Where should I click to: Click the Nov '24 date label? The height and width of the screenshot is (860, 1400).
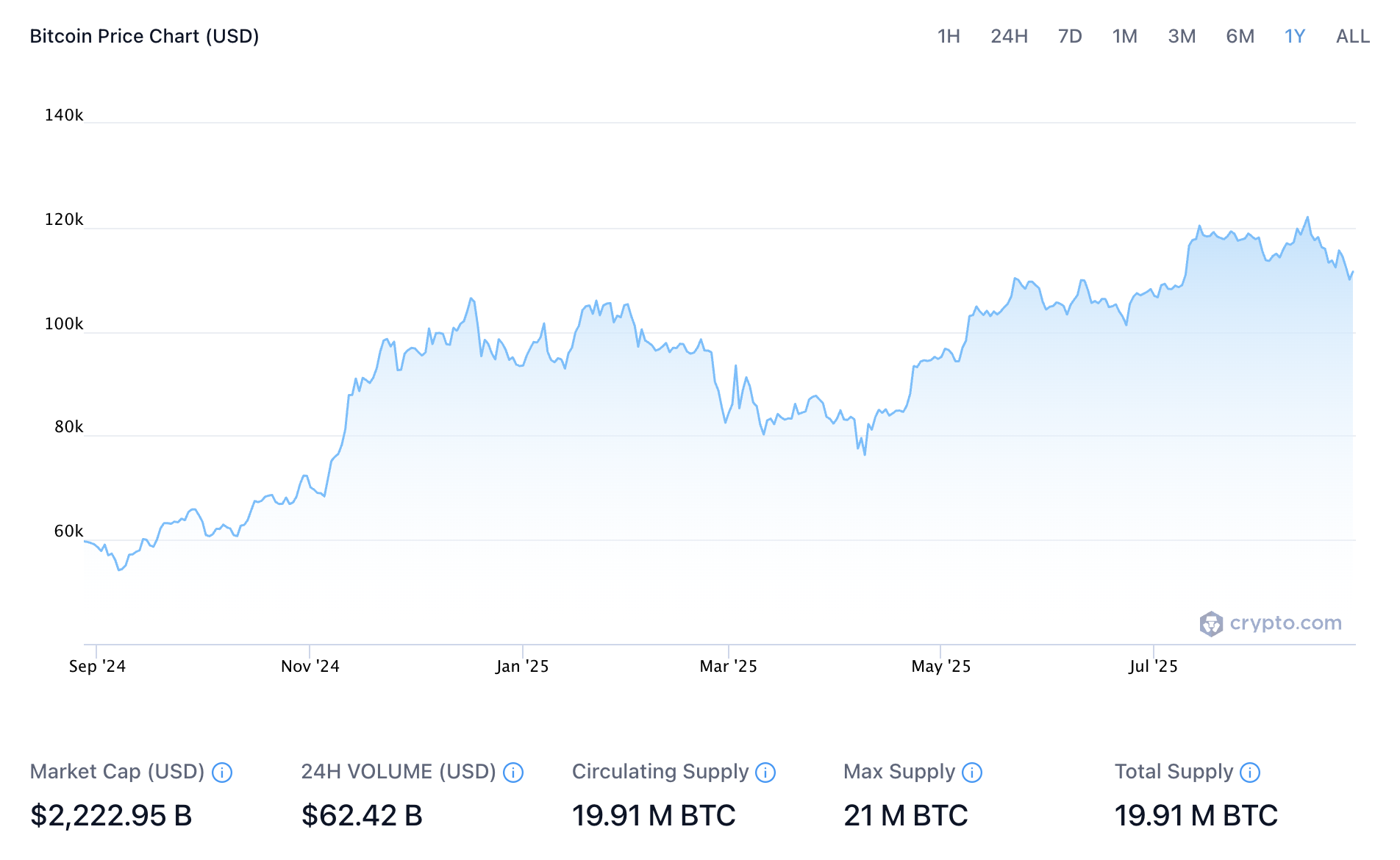(310, 666)
